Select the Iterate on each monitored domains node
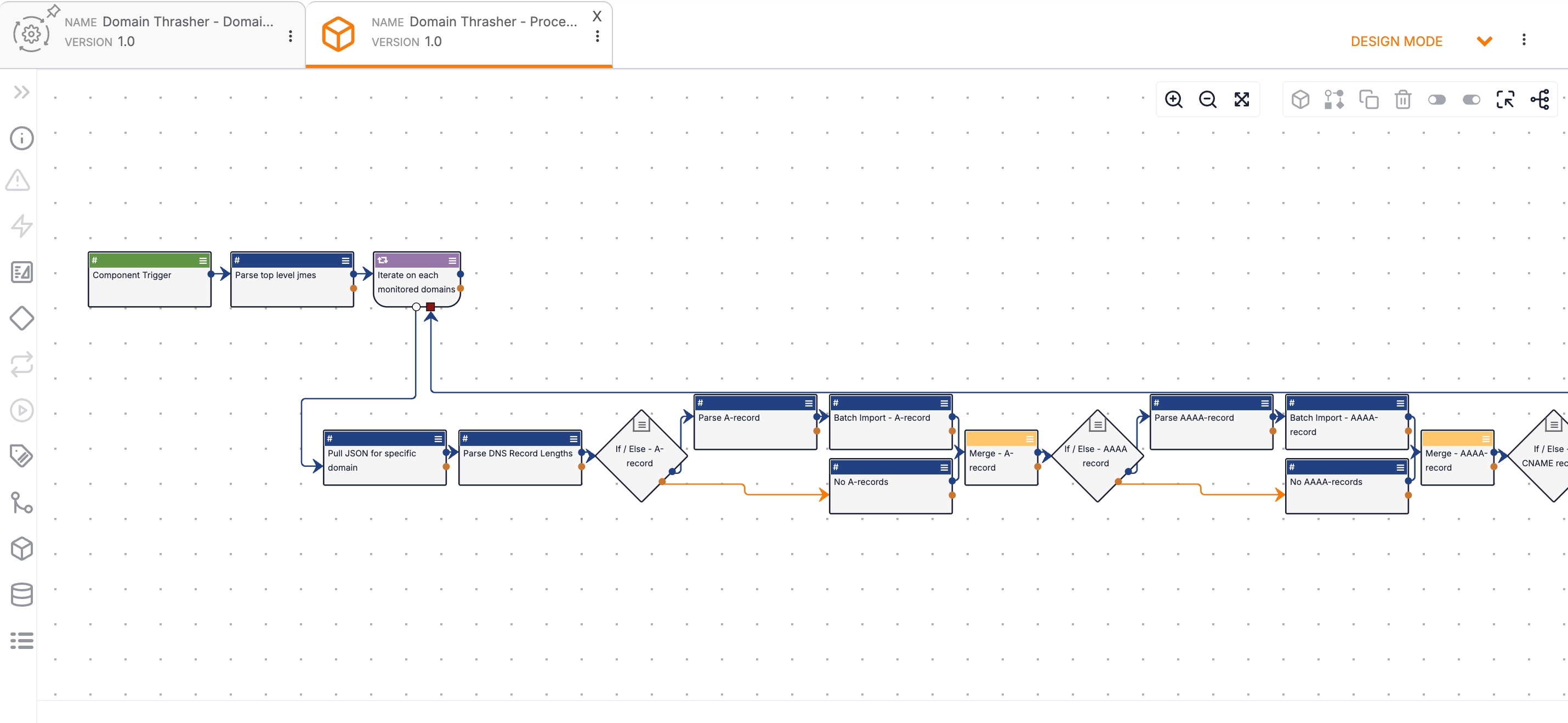 click(417, 280)
